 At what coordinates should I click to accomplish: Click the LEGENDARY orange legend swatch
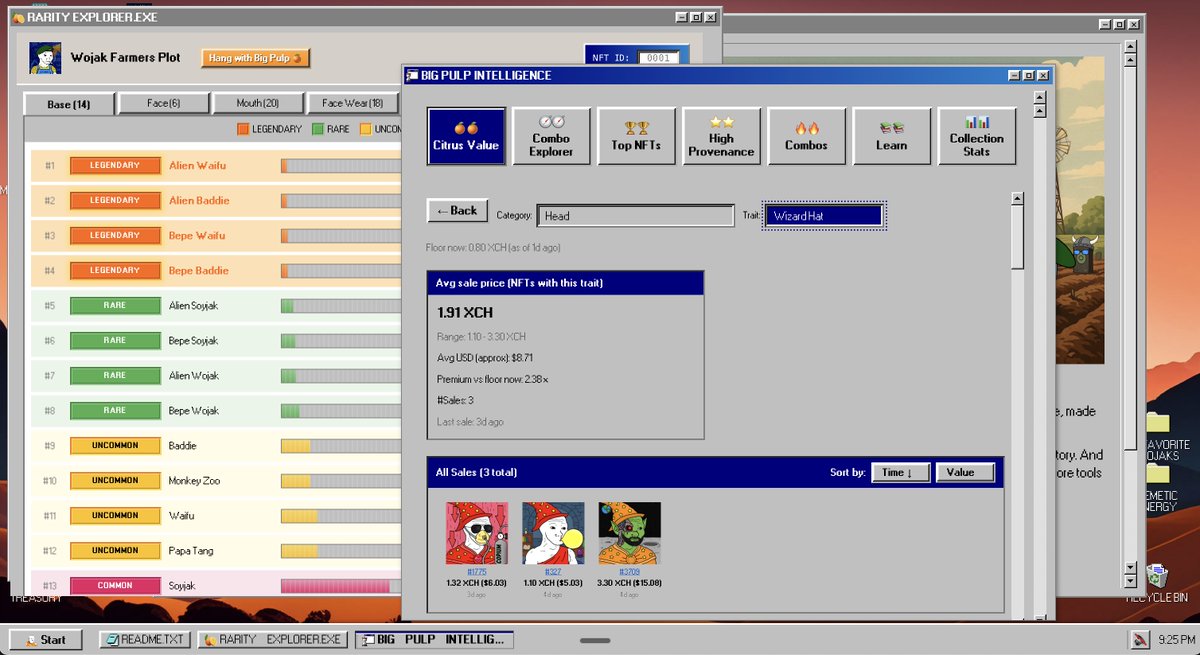243,129
